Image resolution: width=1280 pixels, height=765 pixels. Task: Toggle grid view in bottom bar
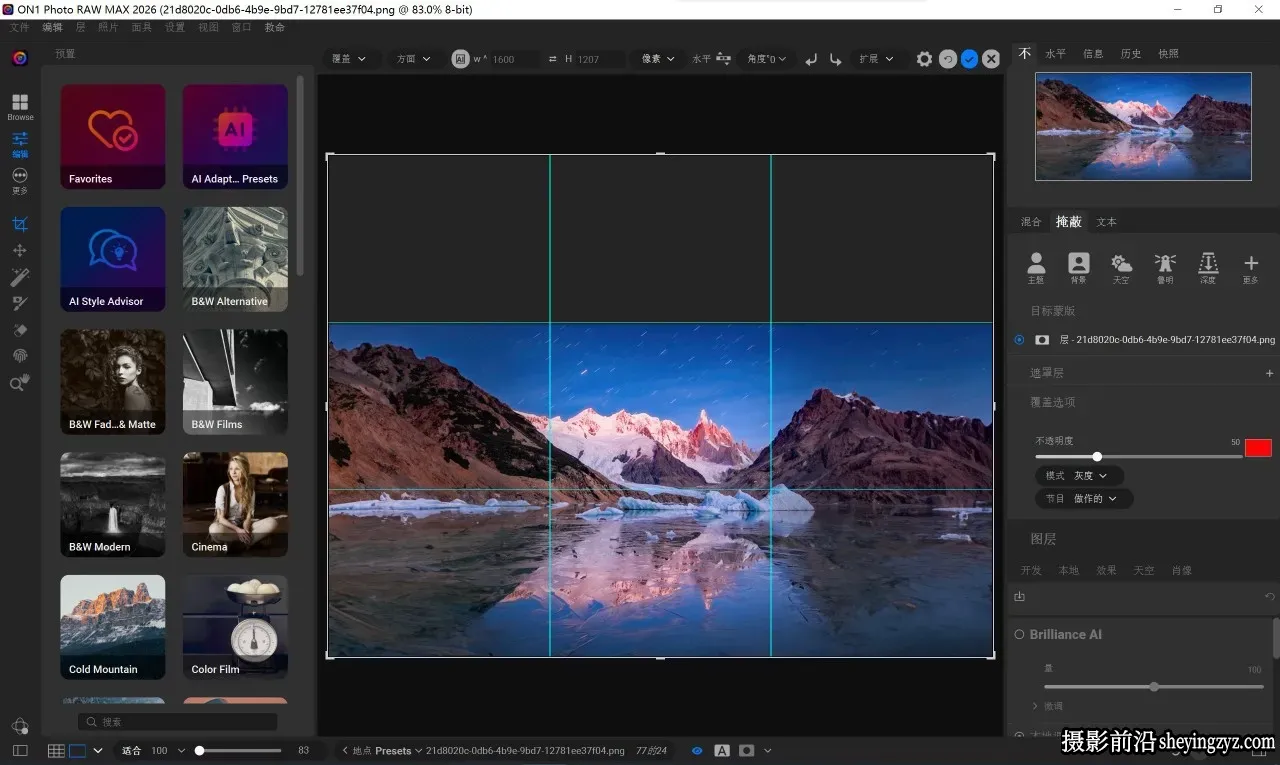[x=56, y=750]
